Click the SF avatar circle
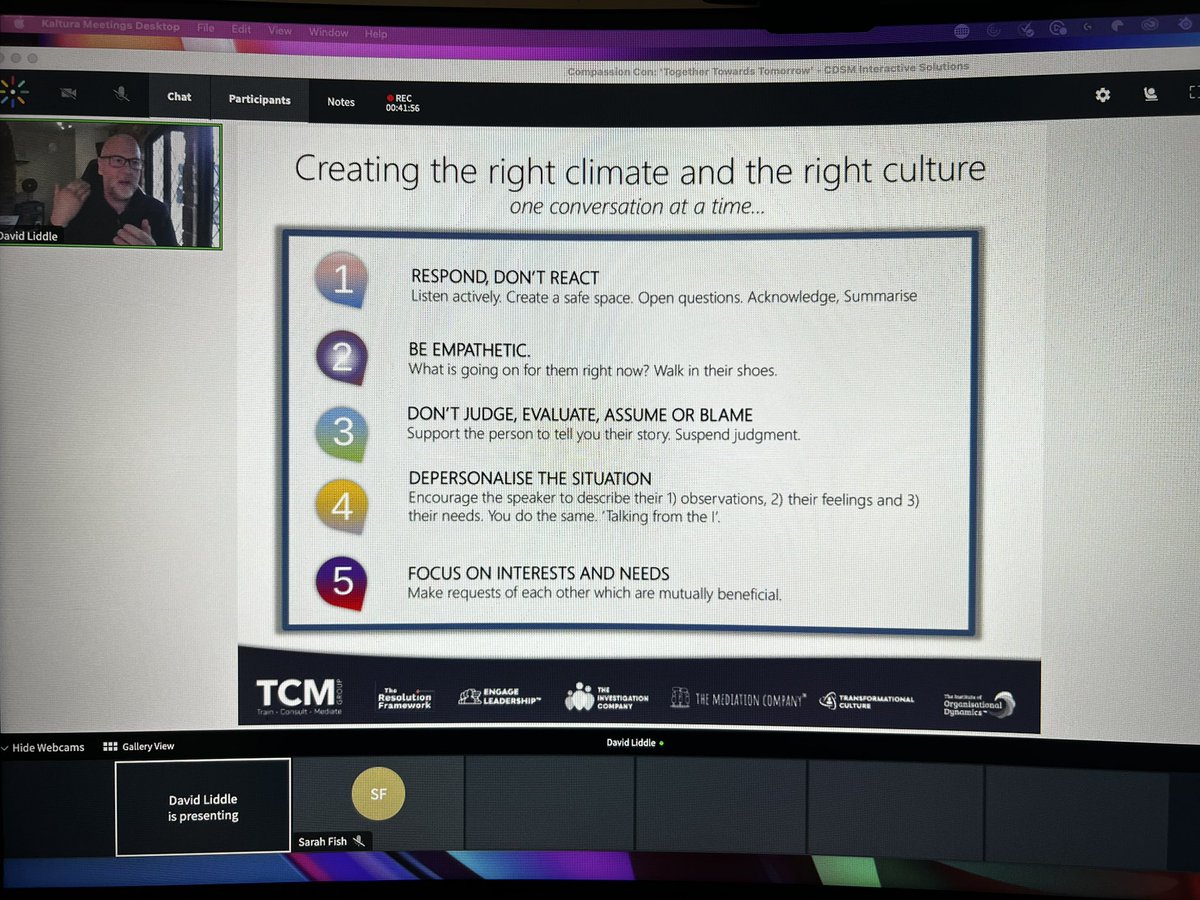 tap(378, 793)
